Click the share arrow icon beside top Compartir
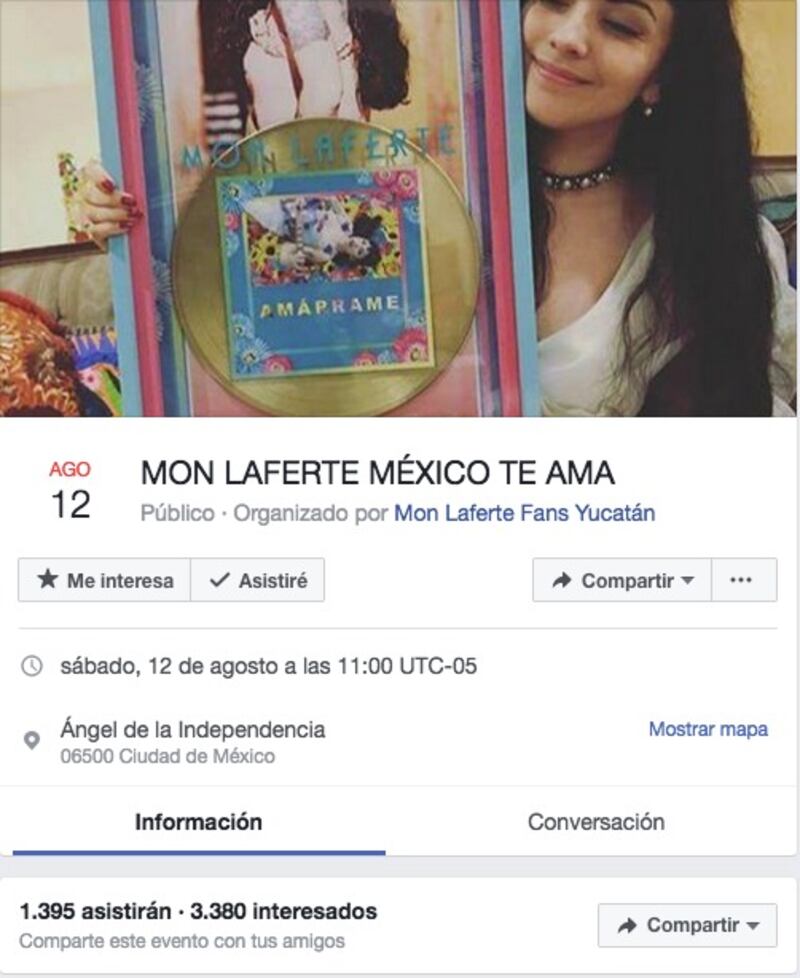The image size is (800, 978). click(562, 580)
